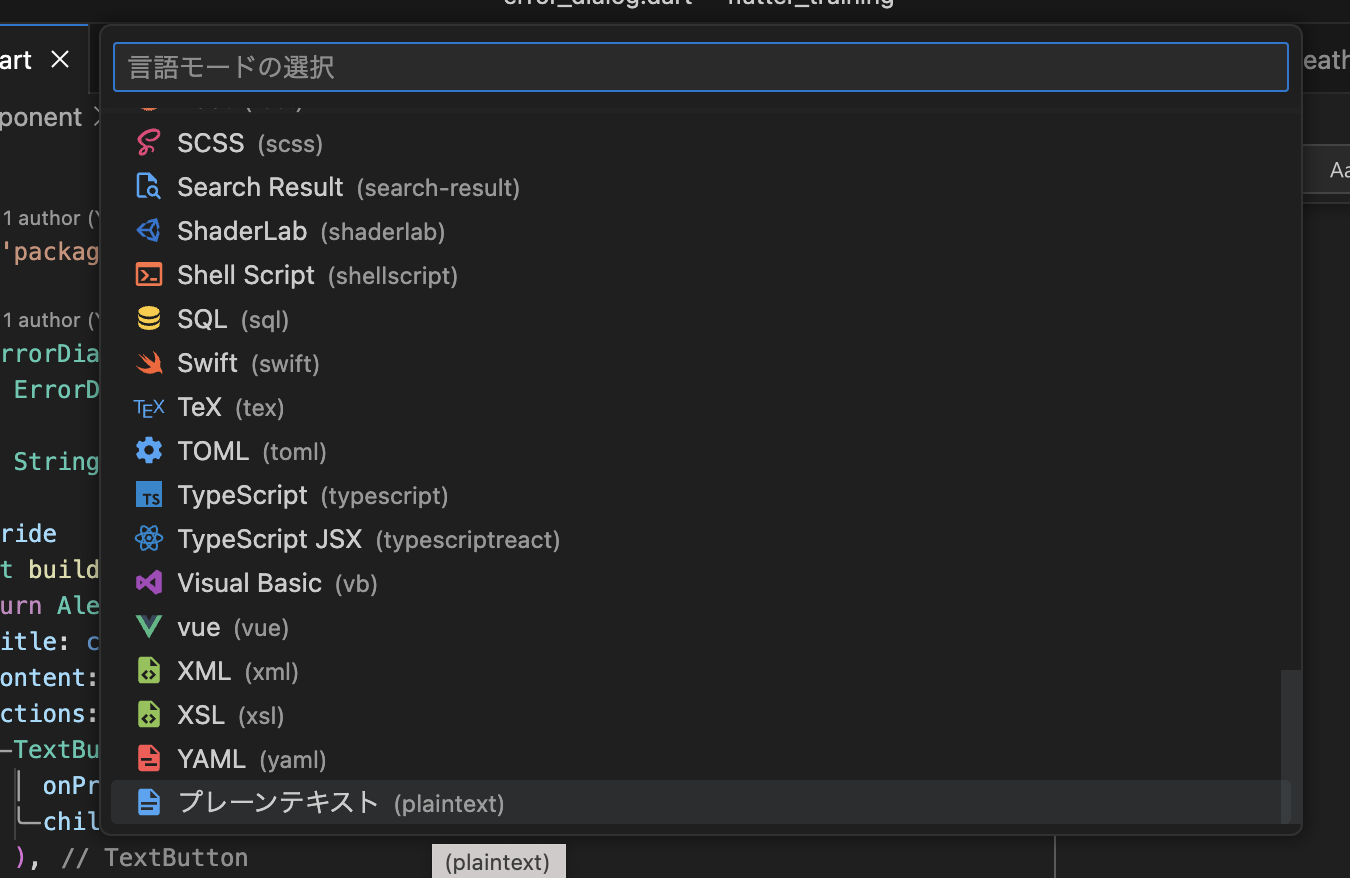Select ShaderLab from the list
Viewport: 1350px width, 878px height.
point(701,231)
